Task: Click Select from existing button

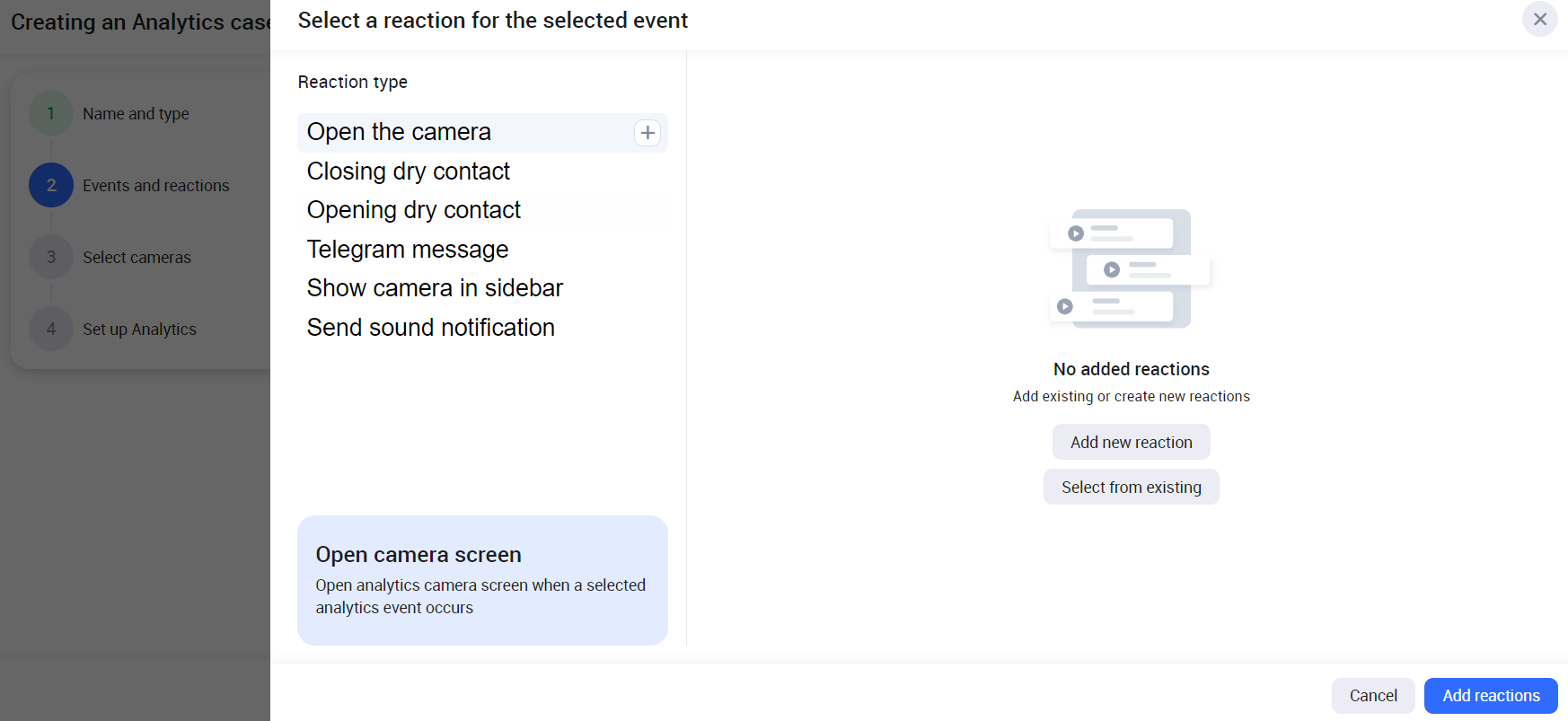Action: (x=1131, y=488)
